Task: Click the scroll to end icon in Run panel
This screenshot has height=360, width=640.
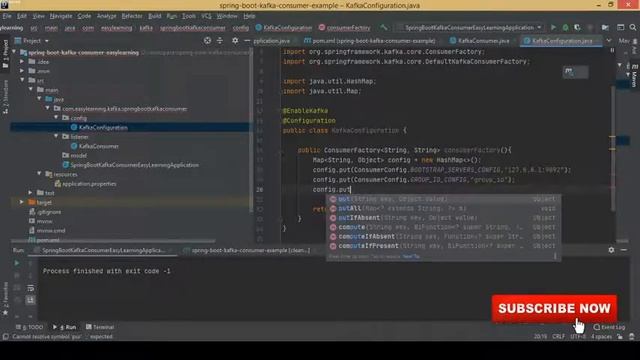Action: tap(30, 300)
